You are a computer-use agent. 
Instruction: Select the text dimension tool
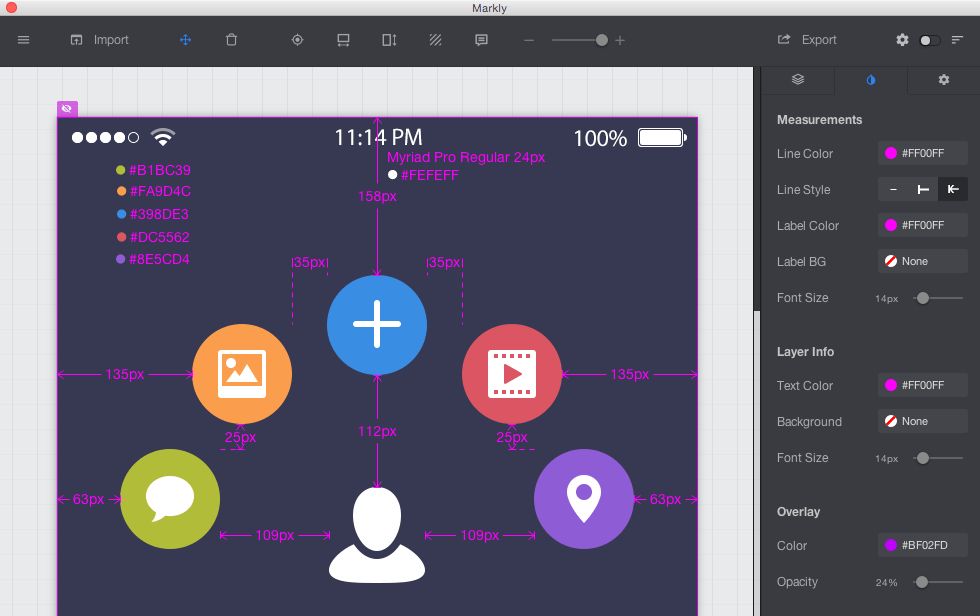(x=387, y=40)
